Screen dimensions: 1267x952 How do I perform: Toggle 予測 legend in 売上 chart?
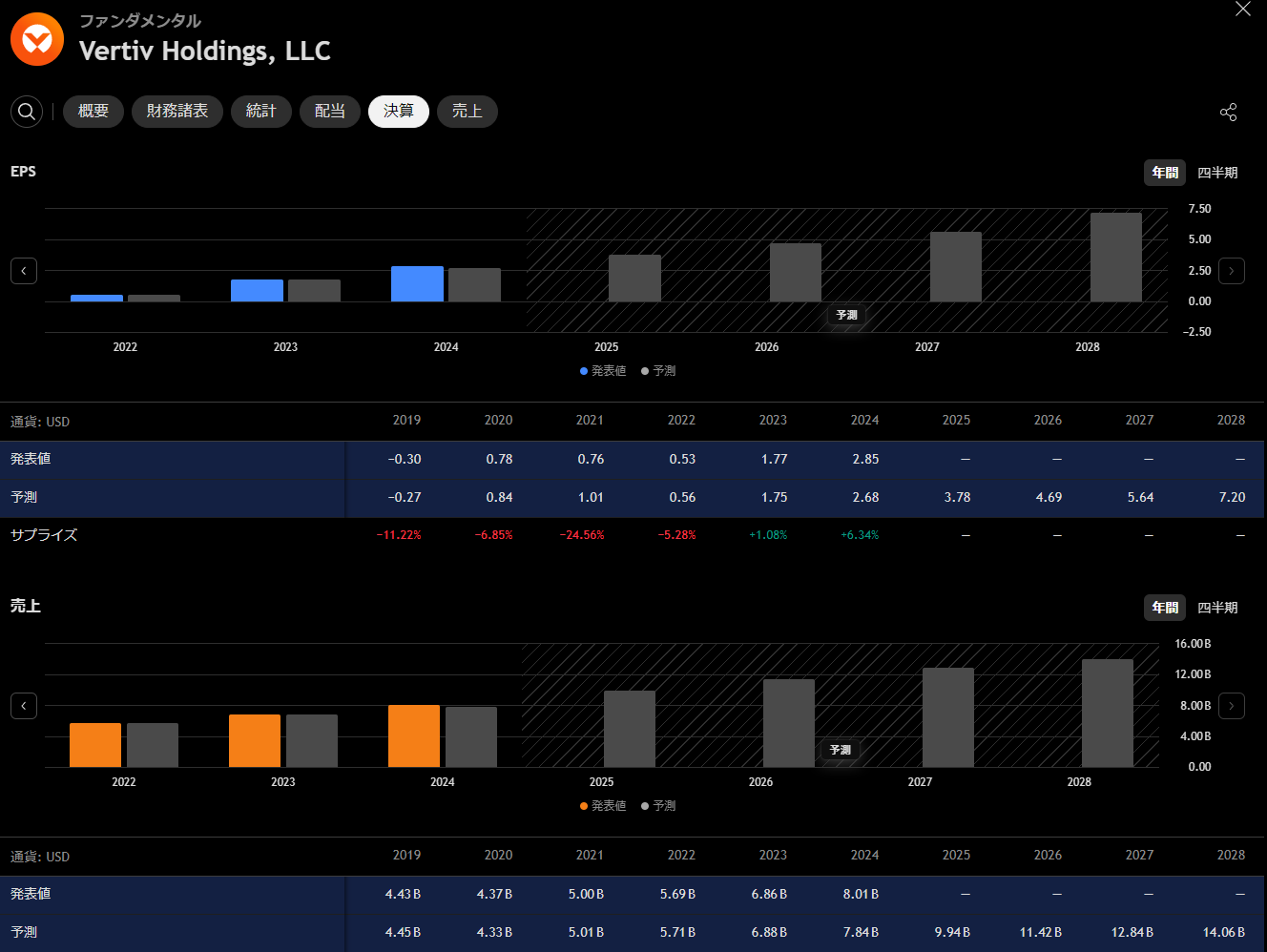[x=658, y=806]
